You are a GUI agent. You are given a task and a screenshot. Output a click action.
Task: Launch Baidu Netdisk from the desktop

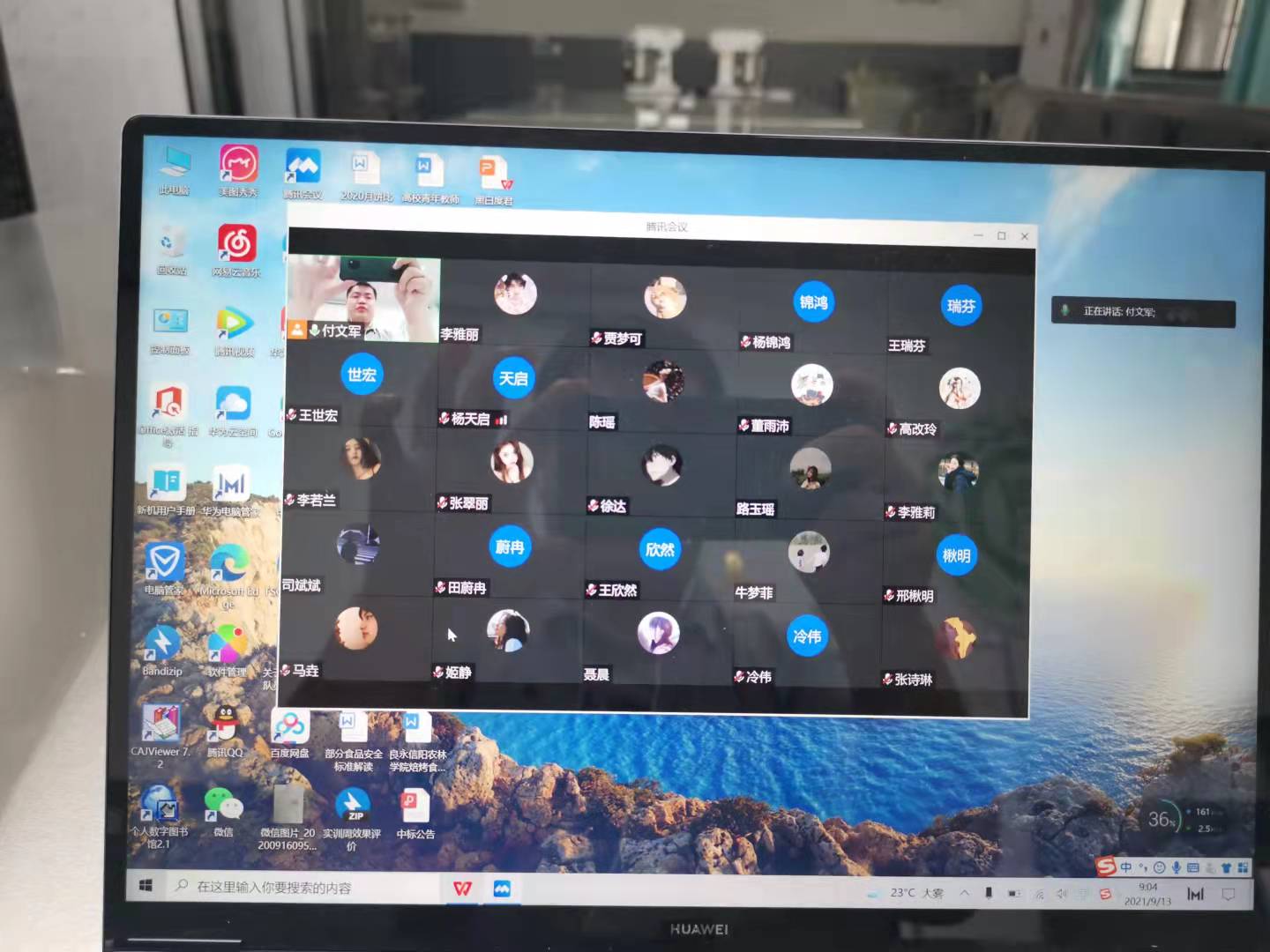290,728
